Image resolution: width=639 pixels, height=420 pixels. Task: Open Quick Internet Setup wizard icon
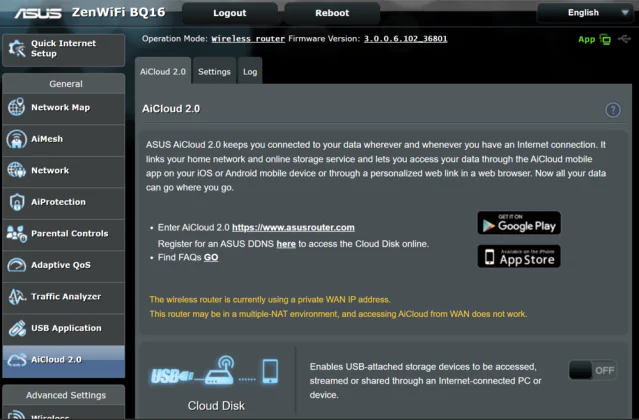tap(17, 49)
